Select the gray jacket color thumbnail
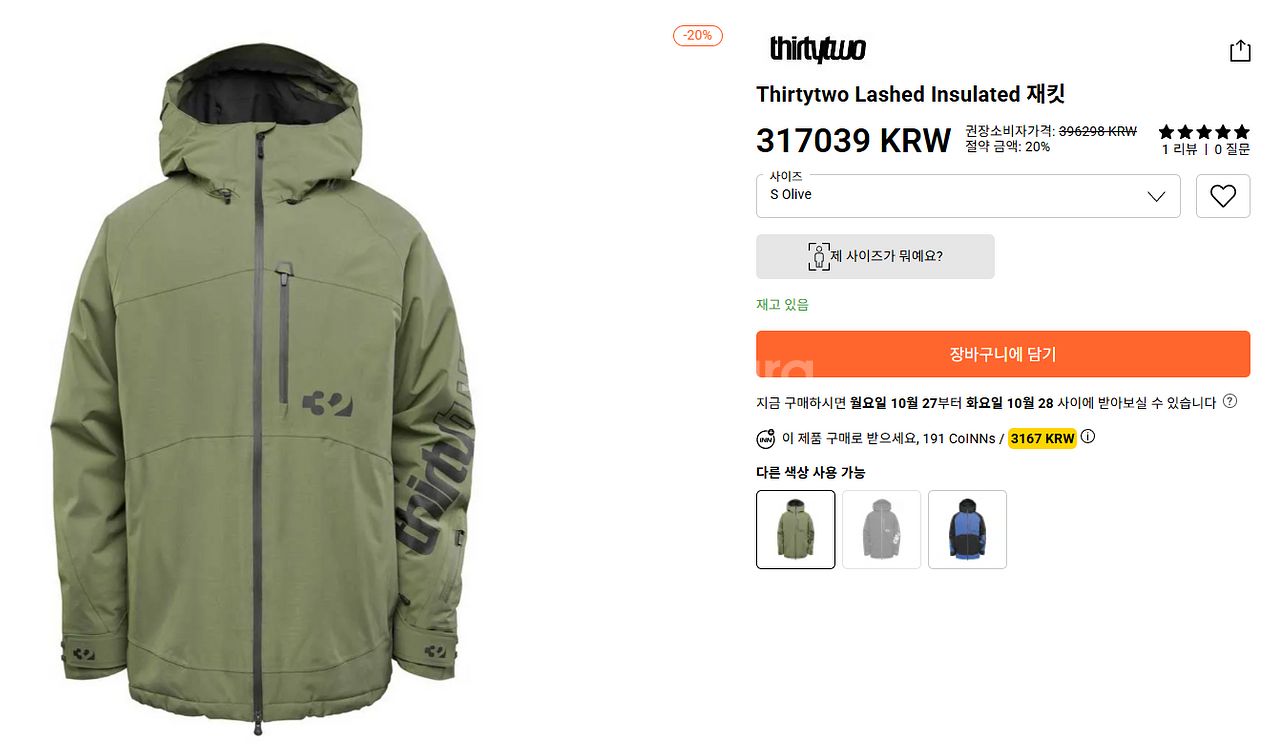Viewport: 1271px width, 750px height. (881, 529)
